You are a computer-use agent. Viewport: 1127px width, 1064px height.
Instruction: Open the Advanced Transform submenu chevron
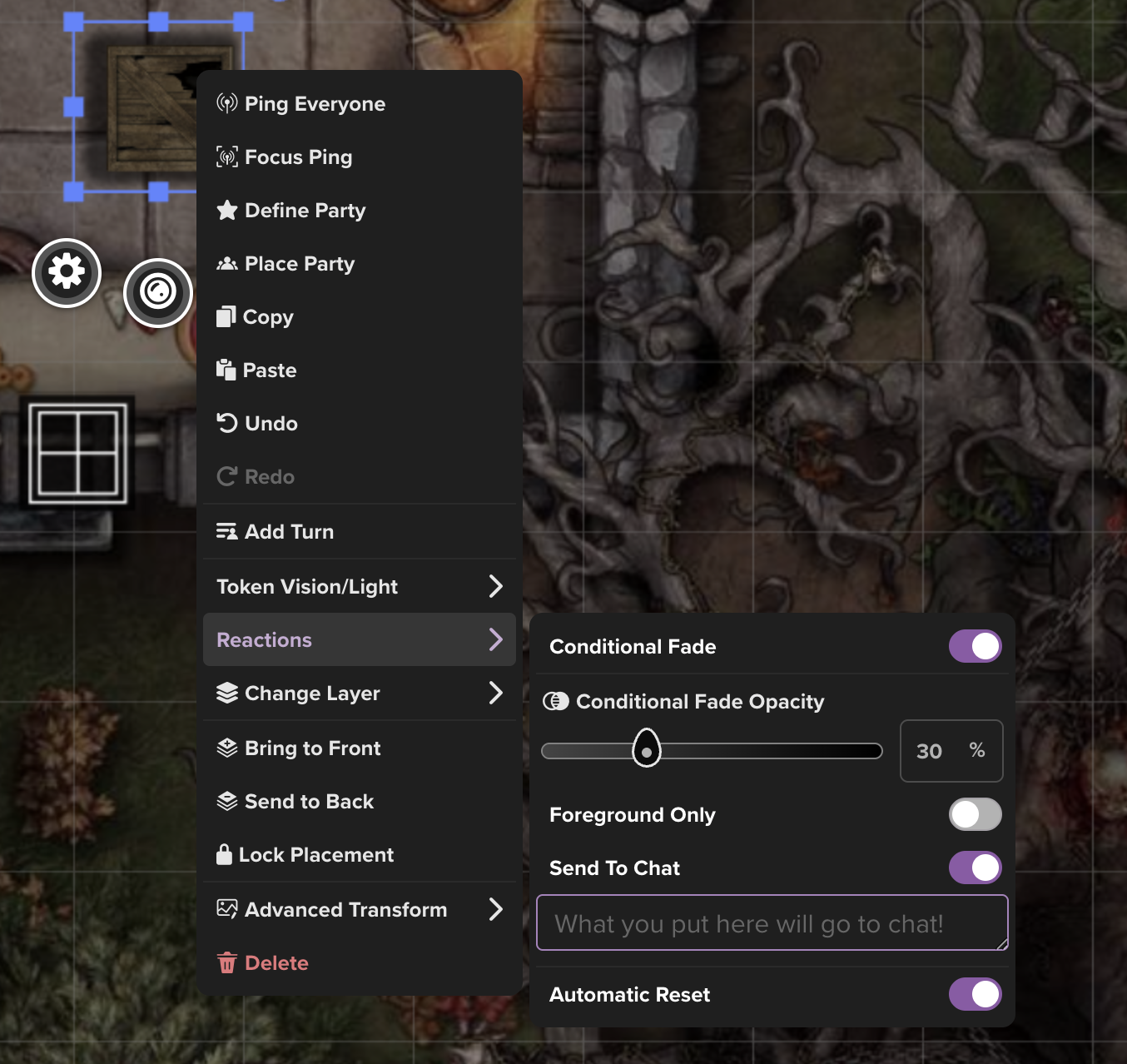tap(495, 909)
